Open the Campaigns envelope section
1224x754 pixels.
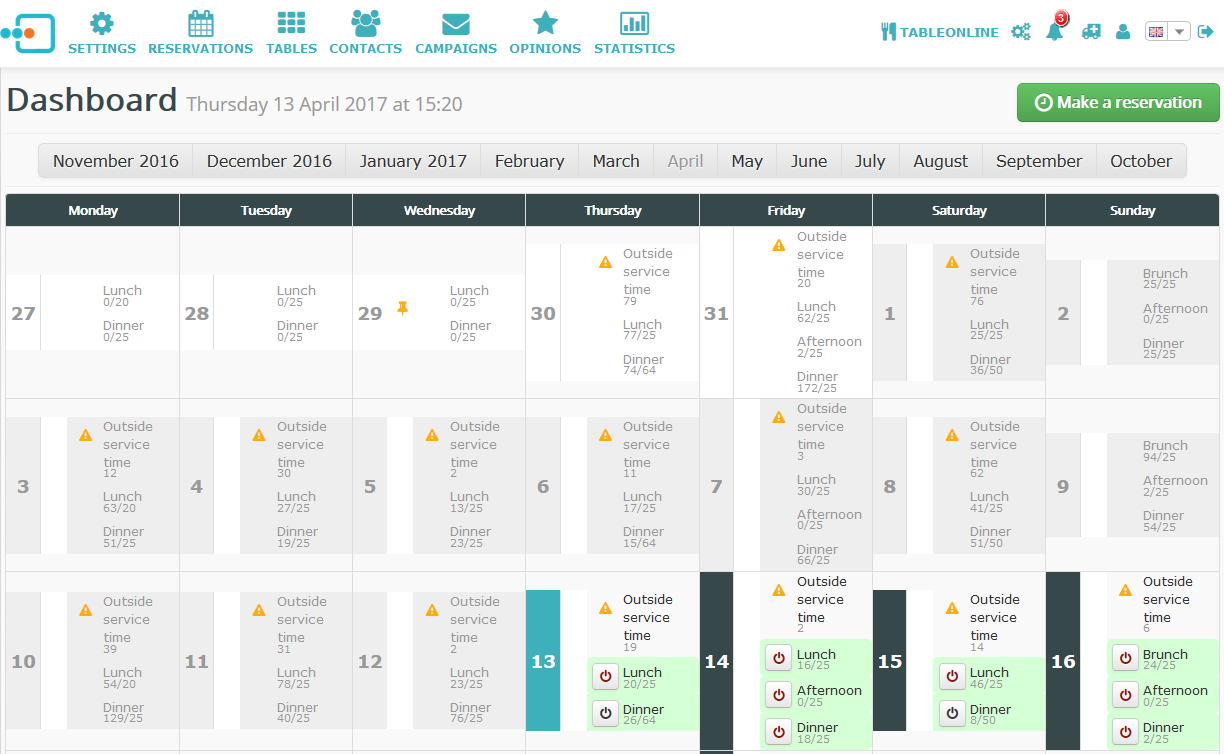[455, 33]
